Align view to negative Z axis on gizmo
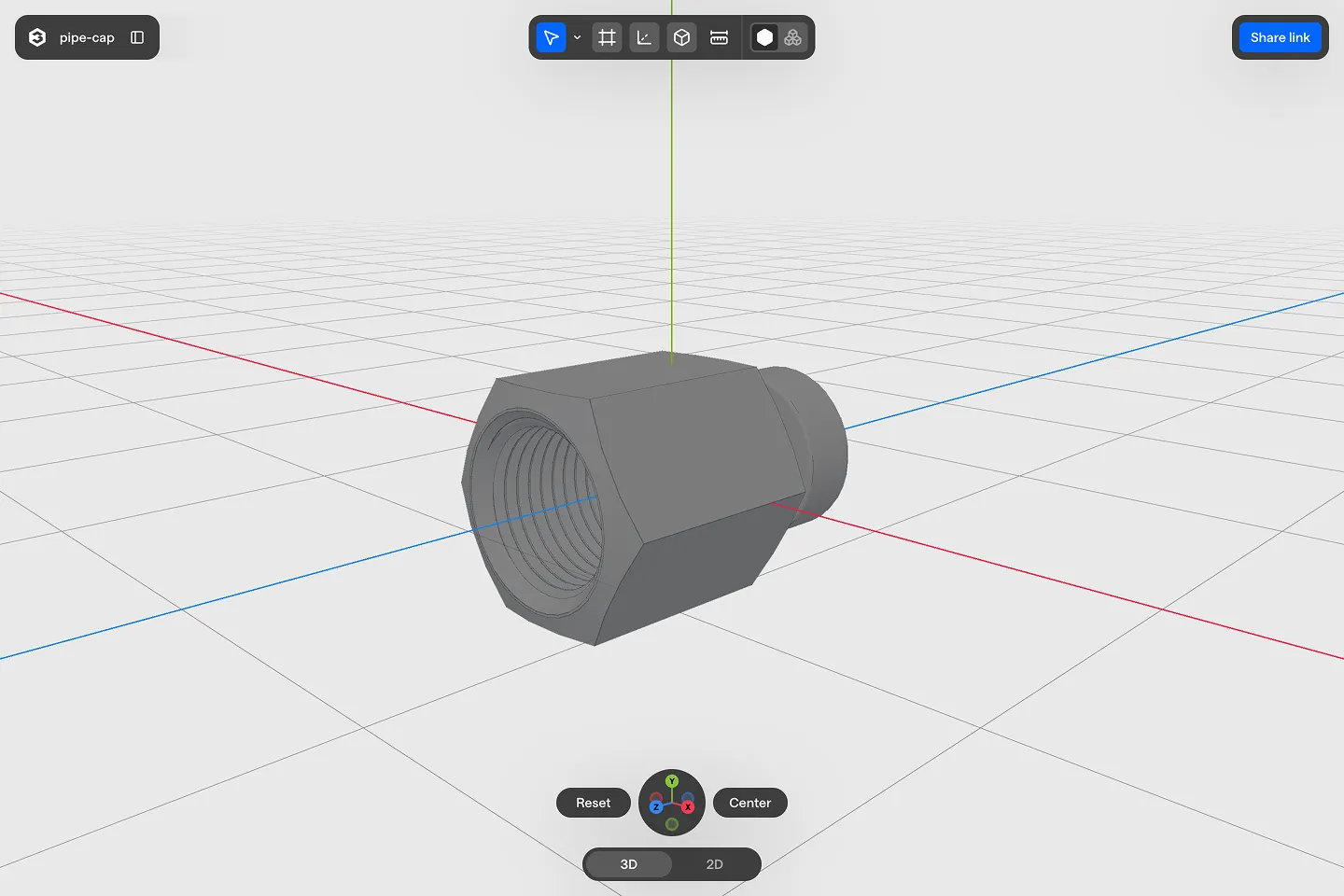 [688, 799]
